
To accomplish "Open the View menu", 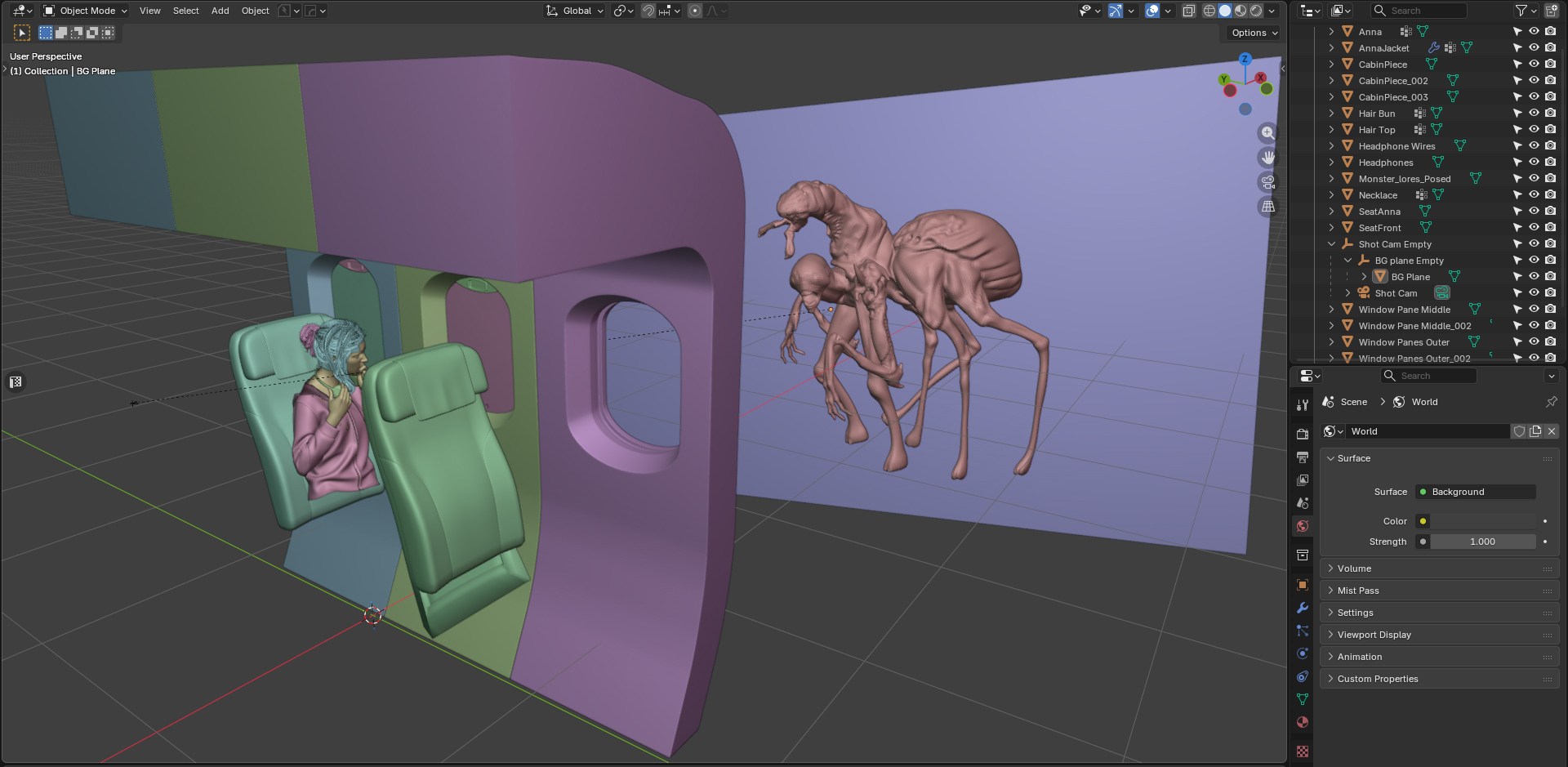I will click(x=149, y=11).
